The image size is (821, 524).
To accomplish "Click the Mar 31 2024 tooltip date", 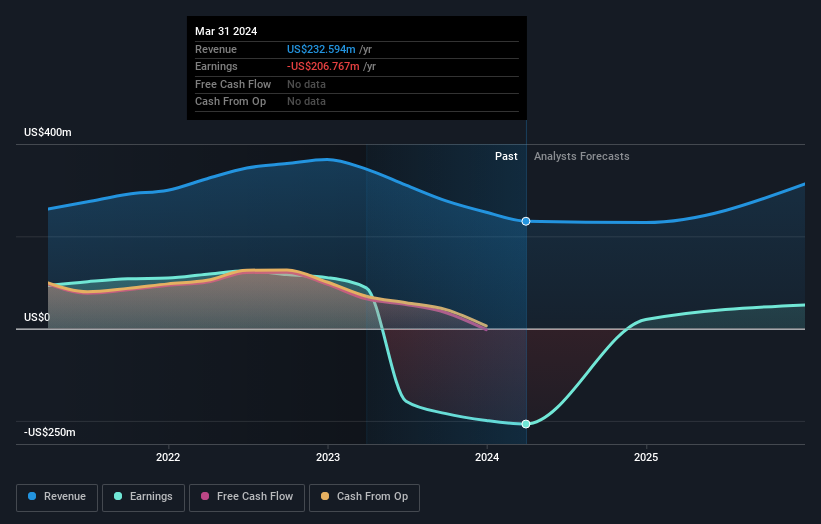I will [x=226, y=31].
